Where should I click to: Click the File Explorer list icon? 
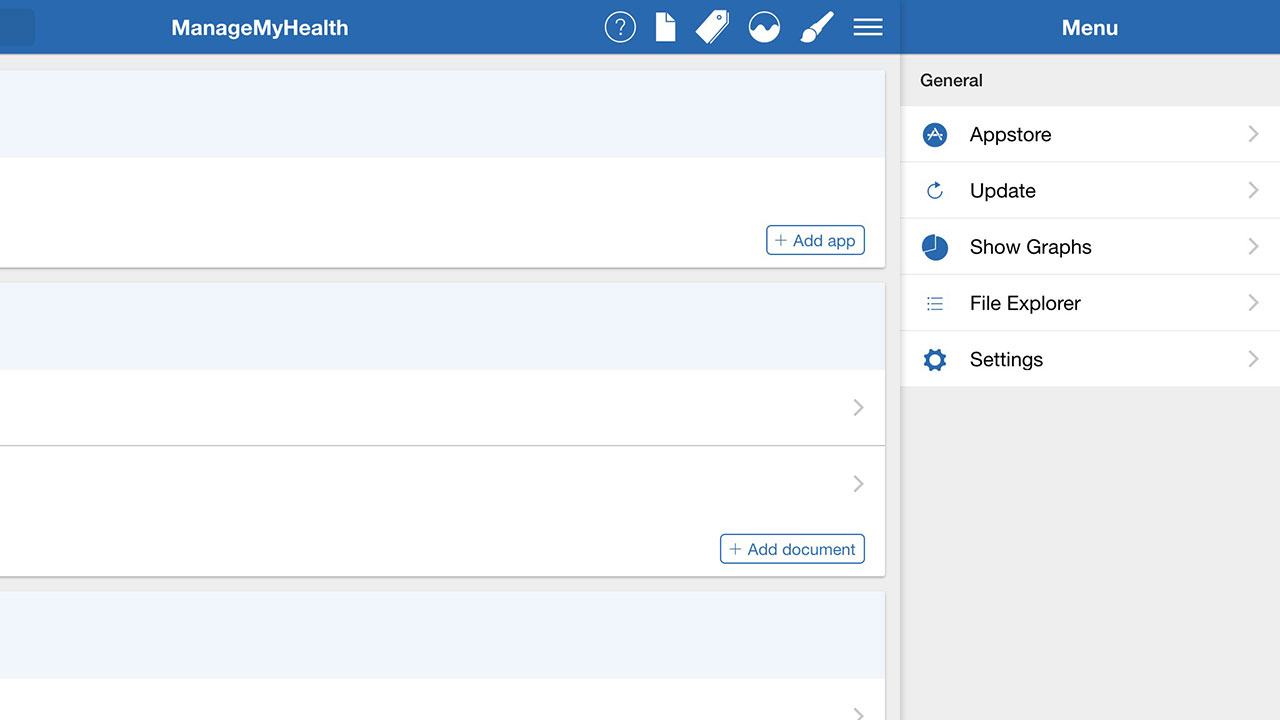coord(935,303)
